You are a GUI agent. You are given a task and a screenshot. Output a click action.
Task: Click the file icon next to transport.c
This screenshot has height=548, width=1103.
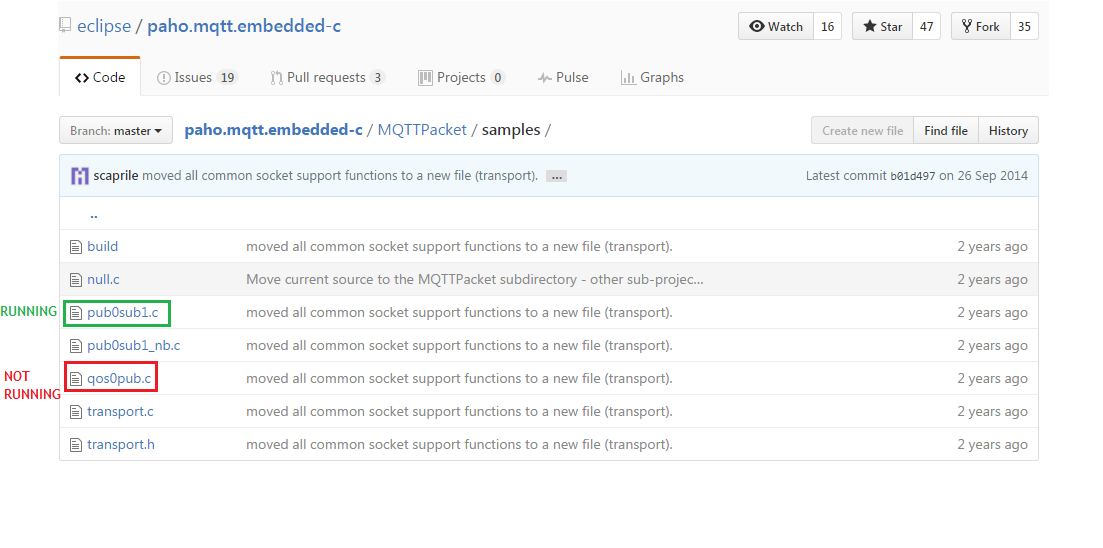[75, 412]
